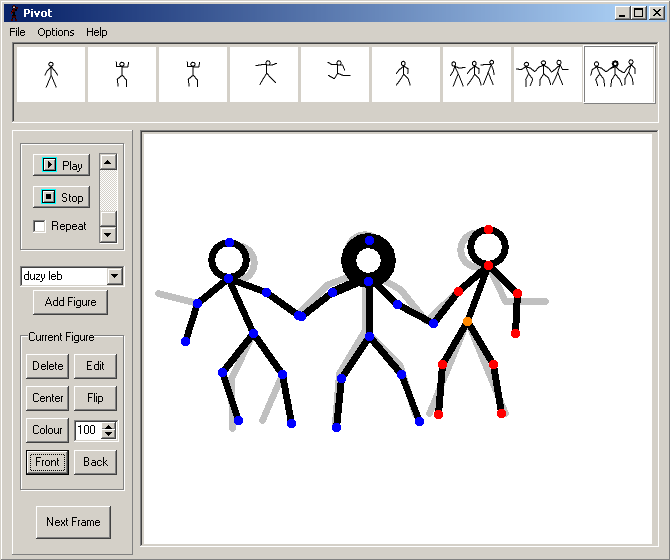Click the Next Frame button
Image resolution: width=670 pixels, height=560 pixels.
(73, 522)
